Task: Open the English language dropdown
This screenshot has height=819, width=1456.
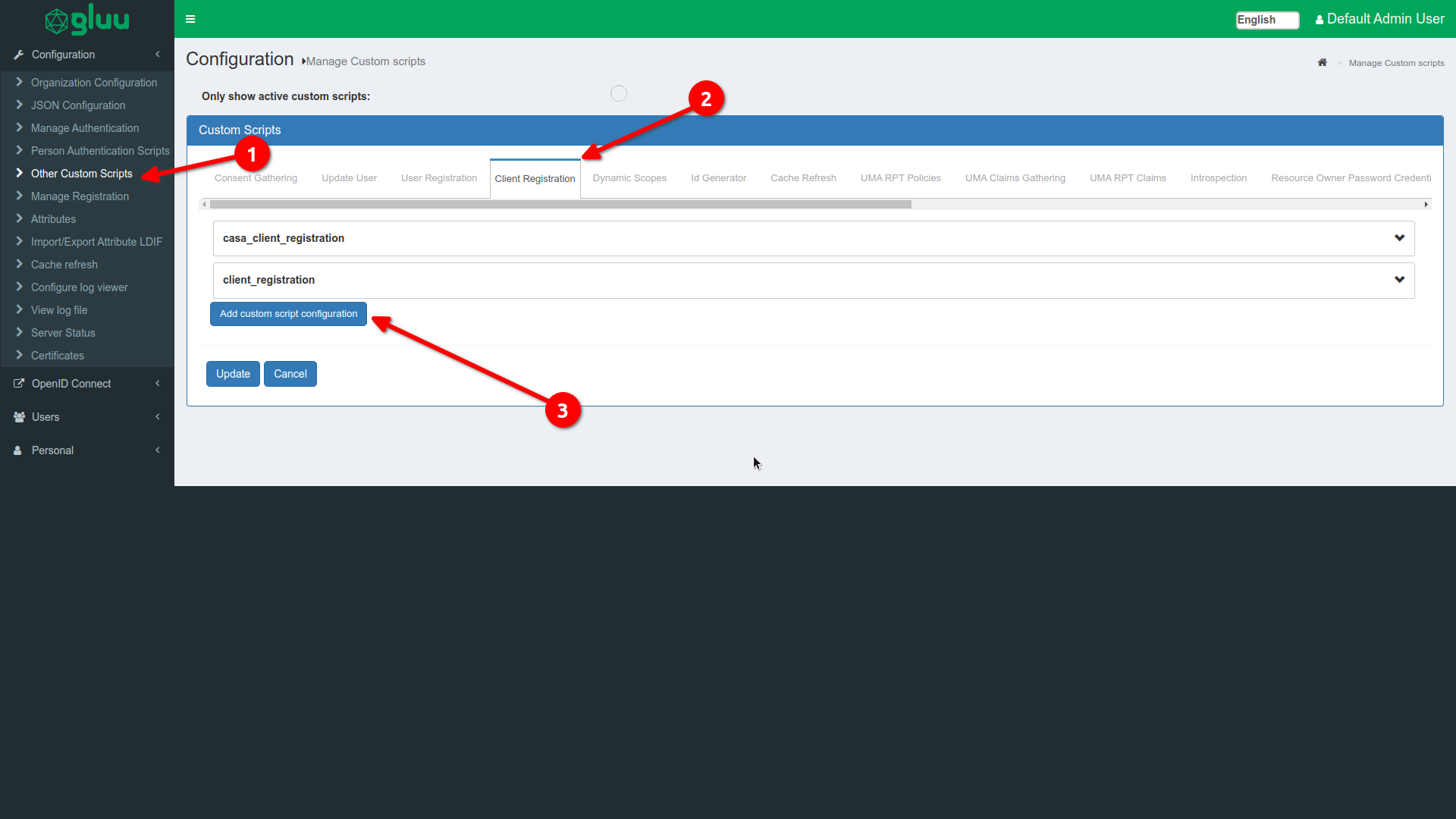Action: (x=1266, y=20)
